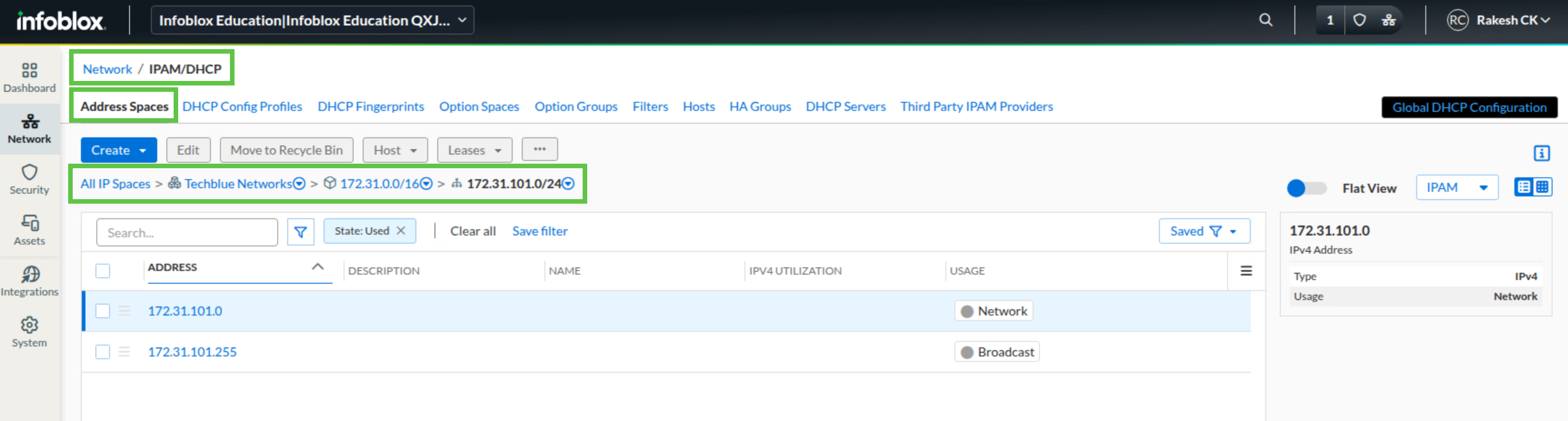Switch to Option Groups tab
1568x421 pixels.
tap(576, 107)
